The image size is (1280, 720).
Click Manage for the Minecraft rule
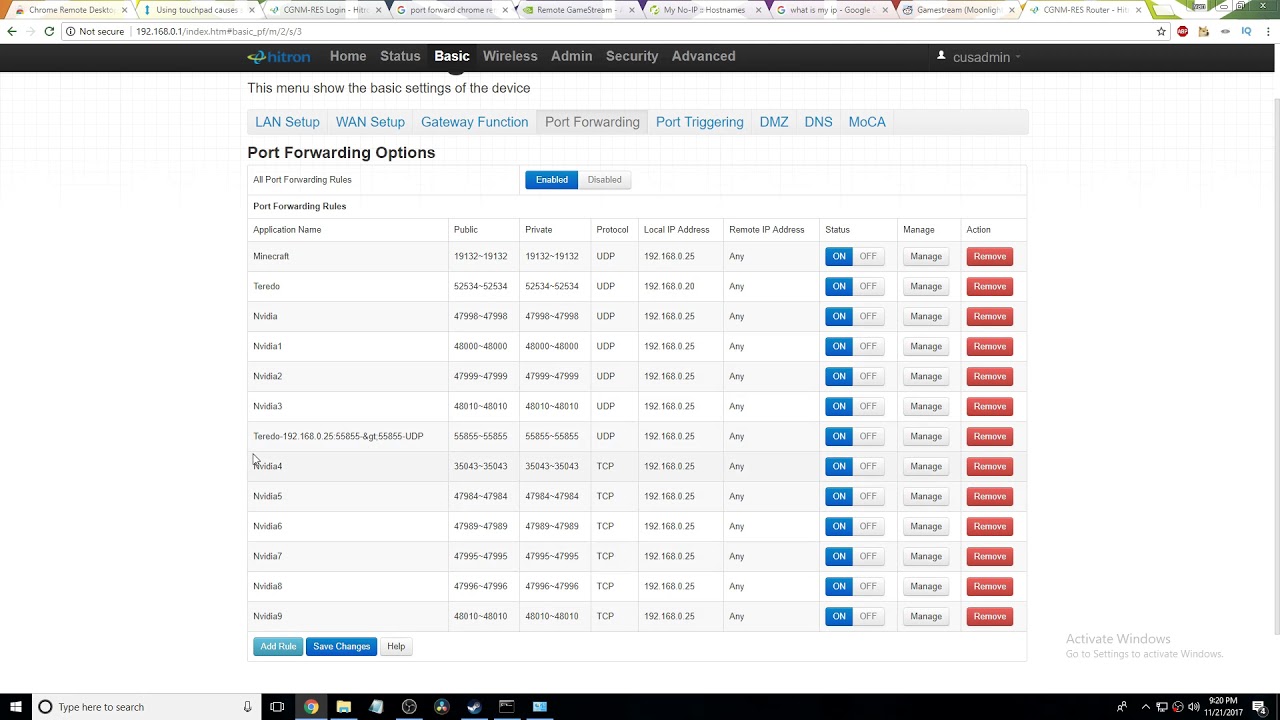(926, 256)
